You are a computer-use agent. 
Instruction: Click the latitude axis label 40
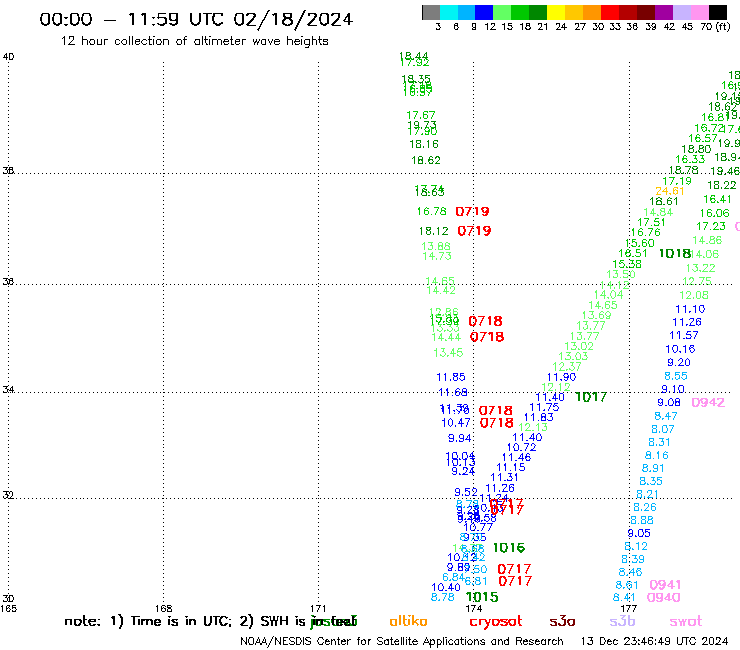coord(8,57)
